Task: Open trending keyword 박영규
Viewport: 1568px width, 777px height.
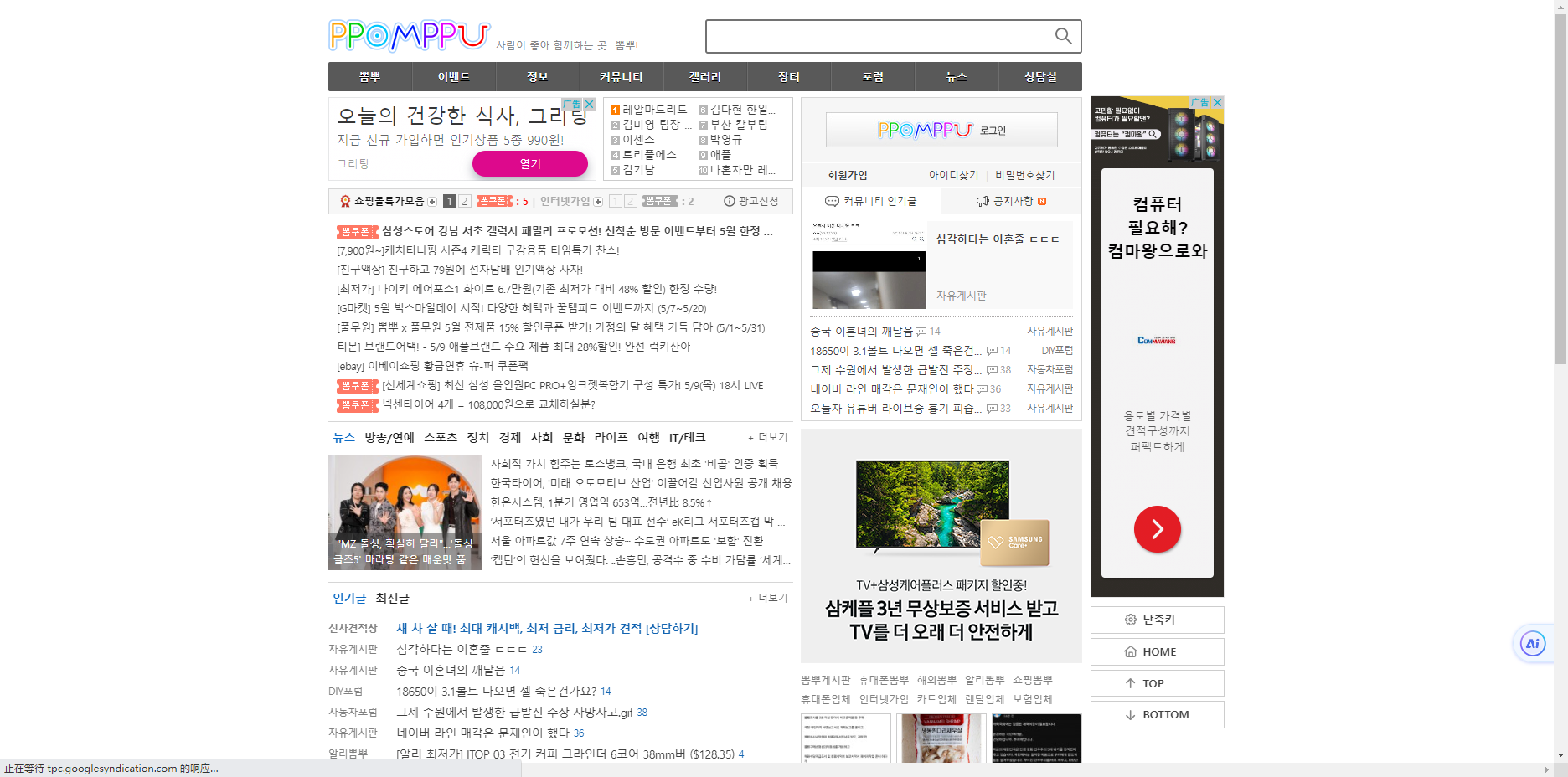Action: click(x=726, y=140)
